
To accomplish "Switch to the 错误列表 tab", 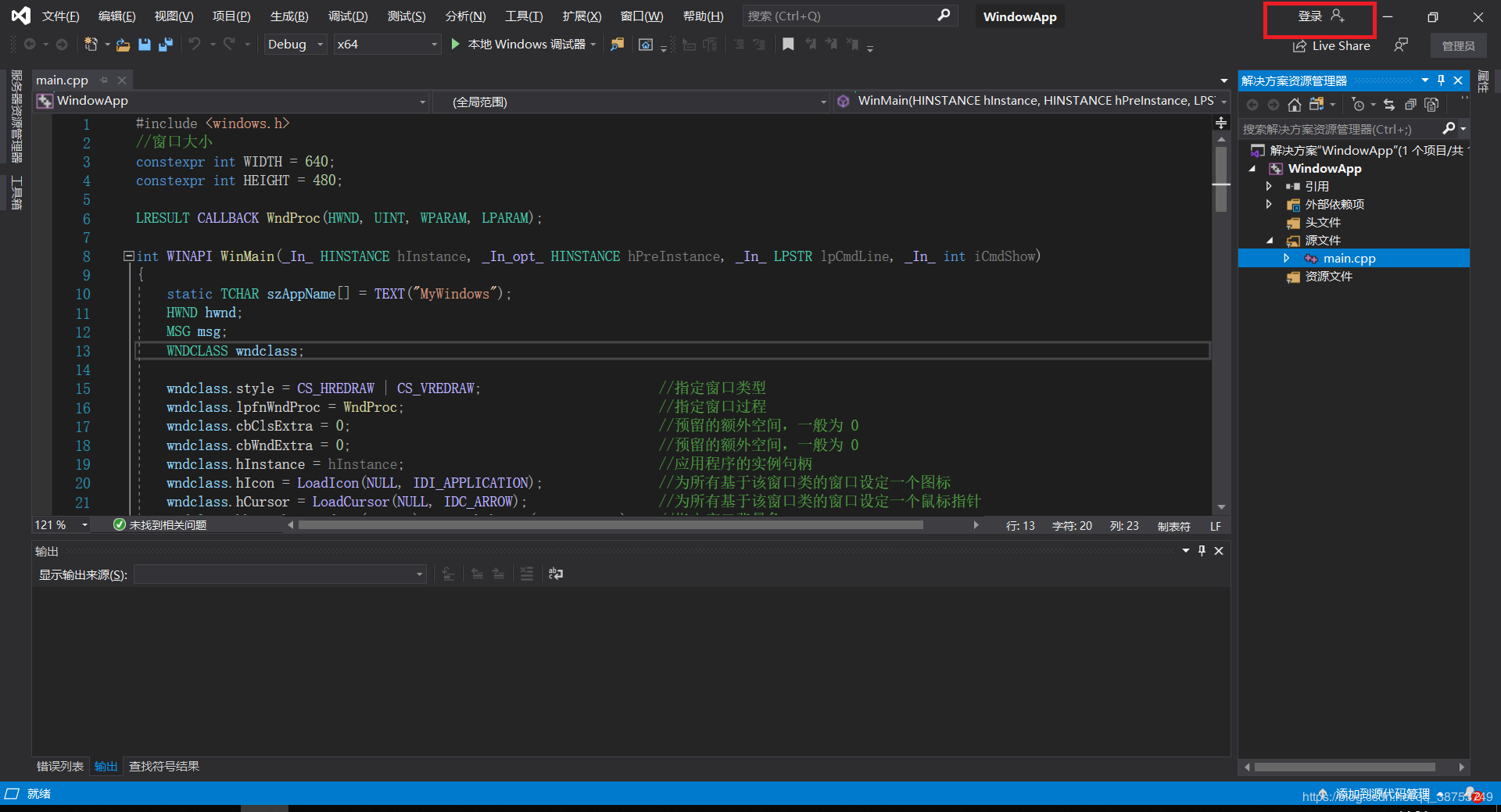I will [60, 767].
